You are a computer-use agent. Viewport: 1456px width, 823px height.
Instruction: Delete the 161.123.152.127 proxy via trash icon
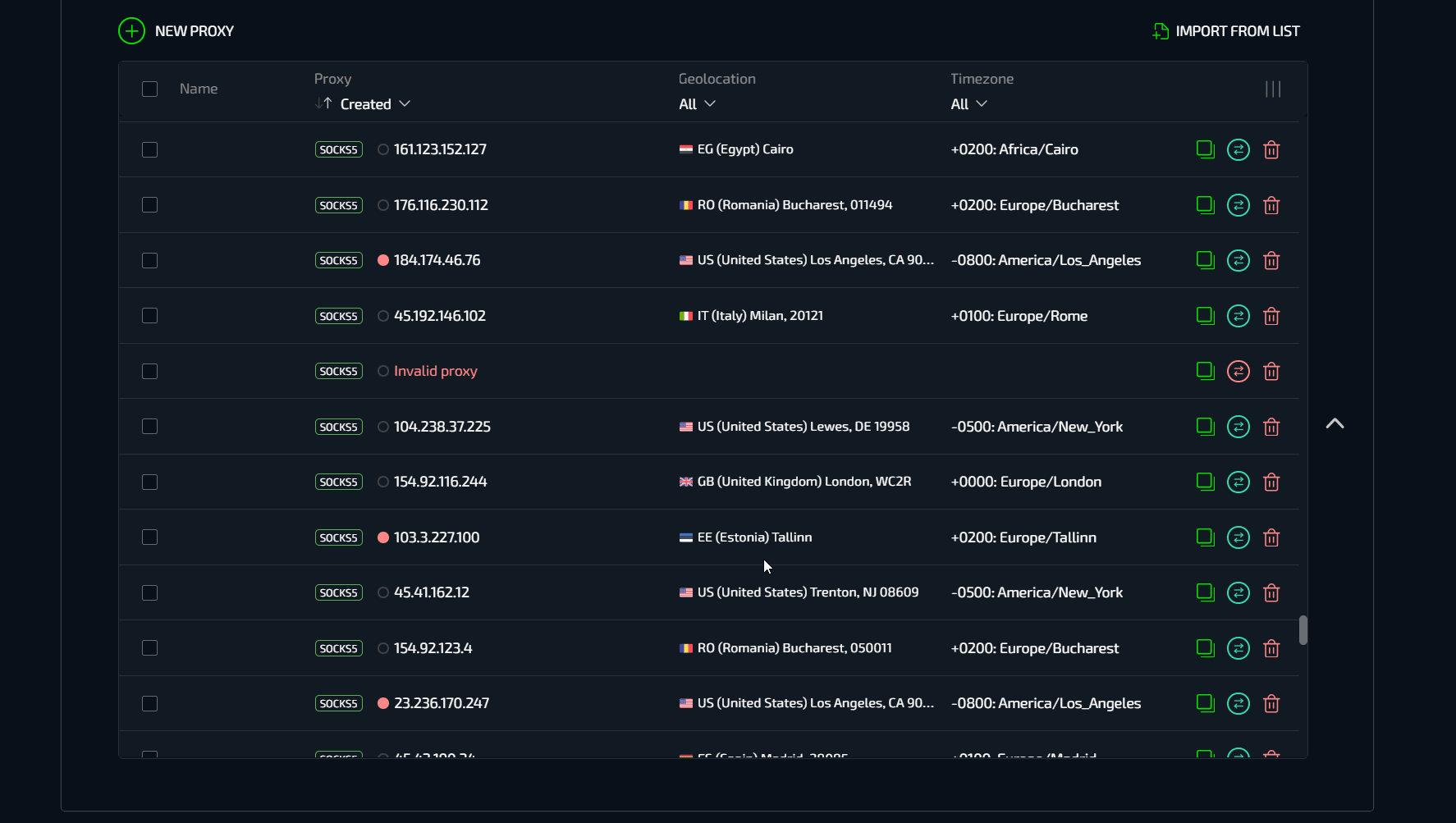[1271, 150]
